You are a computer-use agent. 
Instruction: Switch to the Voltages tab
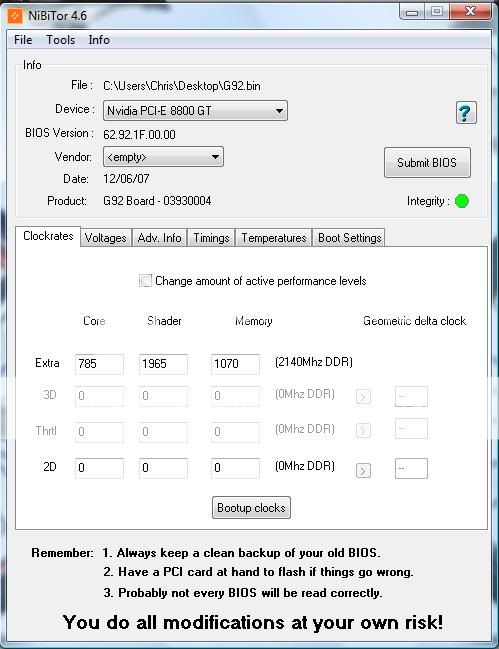coord(106,238)
